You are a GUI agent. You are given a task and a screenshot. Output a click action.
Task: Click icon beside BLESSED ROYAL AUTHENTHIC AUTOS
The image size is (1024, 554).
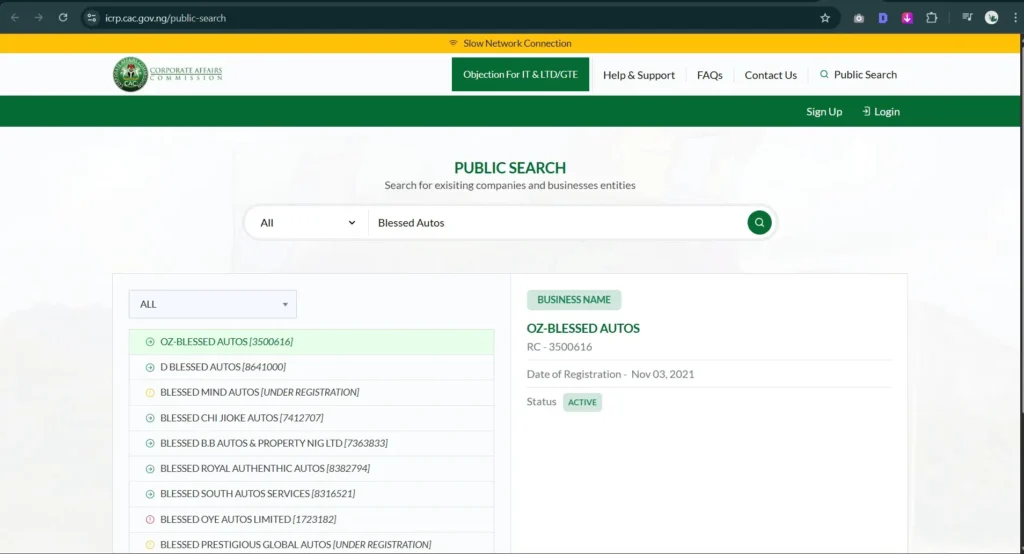150,469
